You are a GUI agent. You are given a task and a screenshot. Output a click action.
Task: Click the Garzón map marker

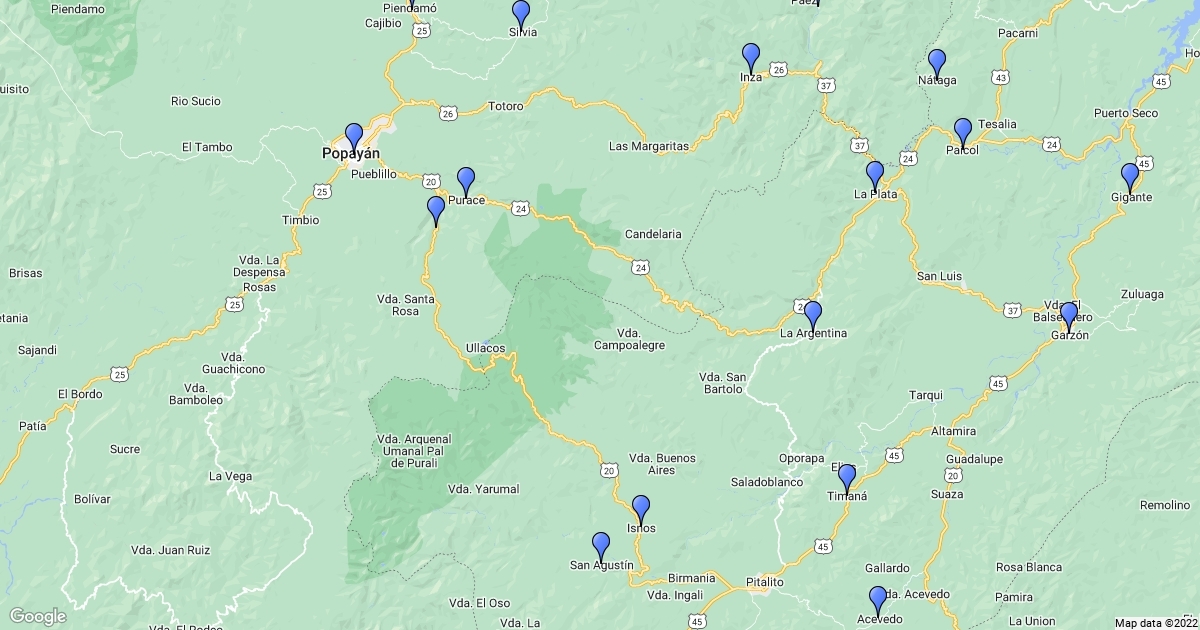point(1069,317)
